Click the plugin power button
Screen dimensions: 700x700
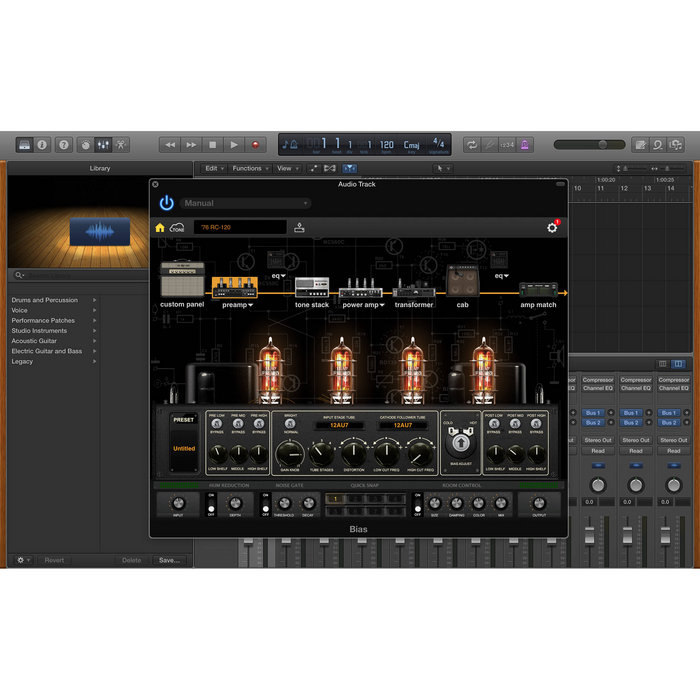[x=166, y=203]
